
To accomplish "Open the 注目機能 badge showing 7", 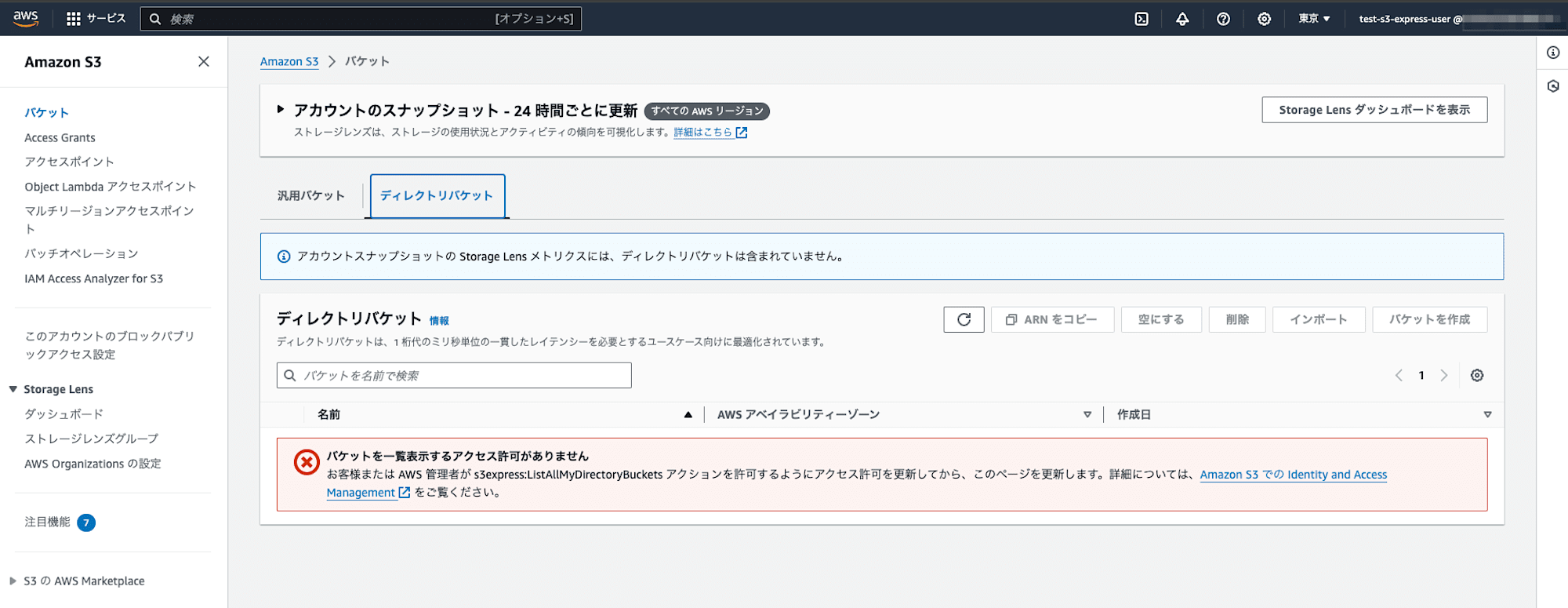I will [x=86, y=522].
